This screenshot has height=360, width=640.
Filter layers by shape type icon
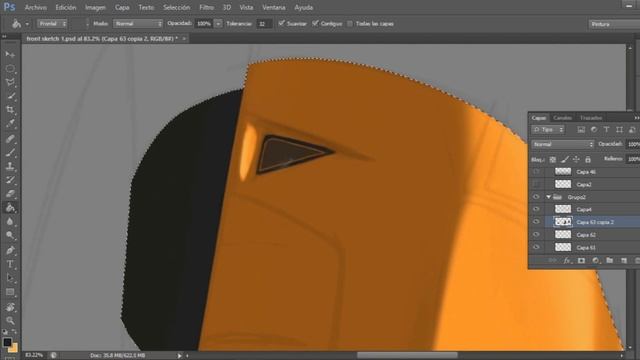620,130
